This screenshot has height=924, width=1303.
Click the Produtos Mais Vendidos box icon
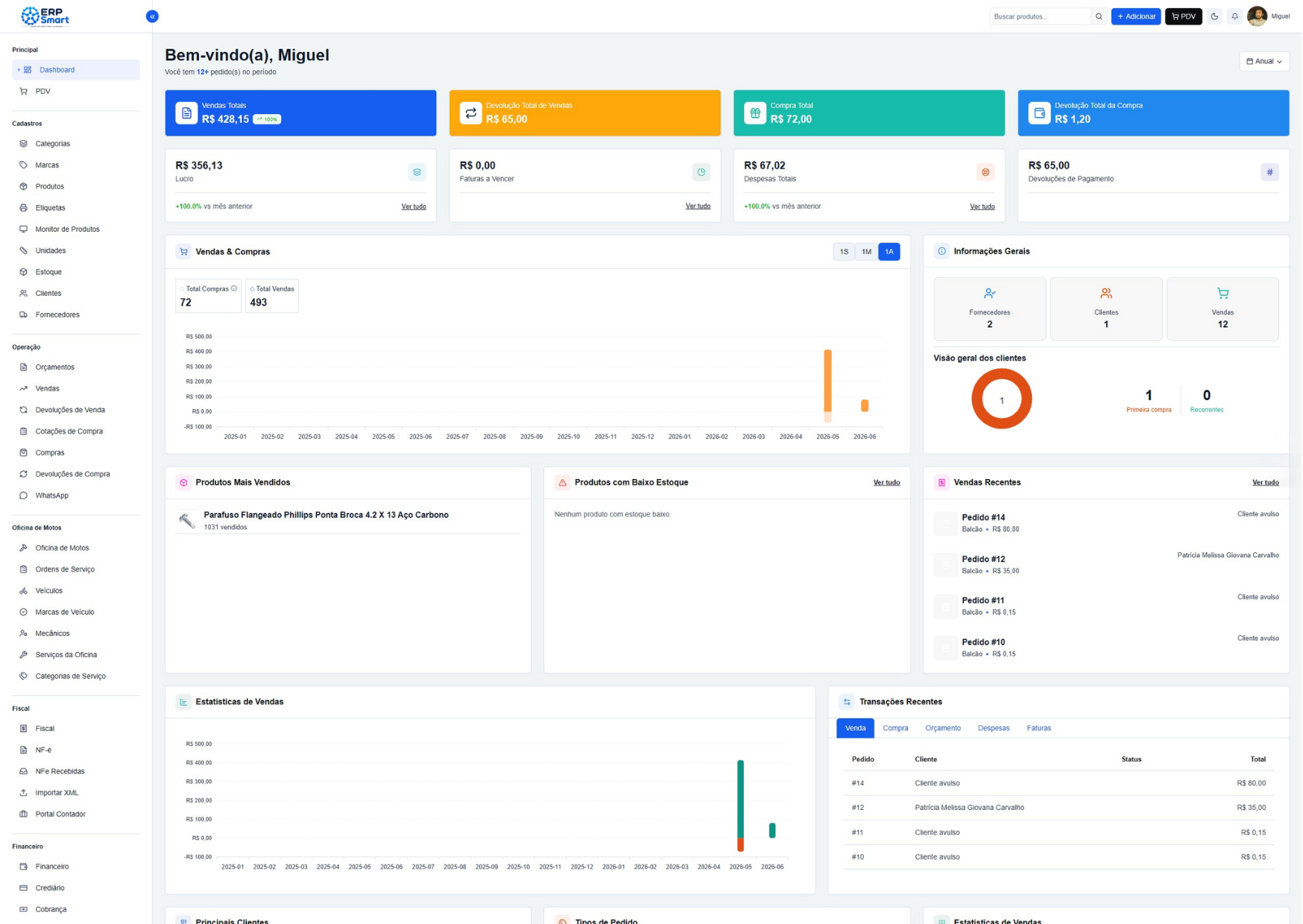coord(183,483)
